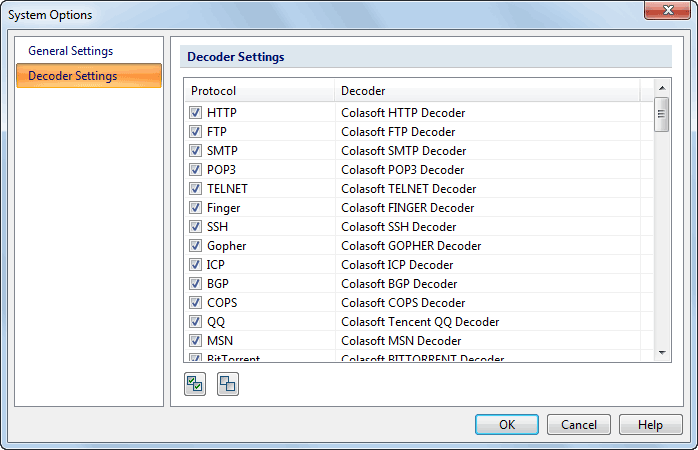The width and height of the screenshot is (698, 450).
Task: Click the HTTP protocol name
Action: pos(222,113)
